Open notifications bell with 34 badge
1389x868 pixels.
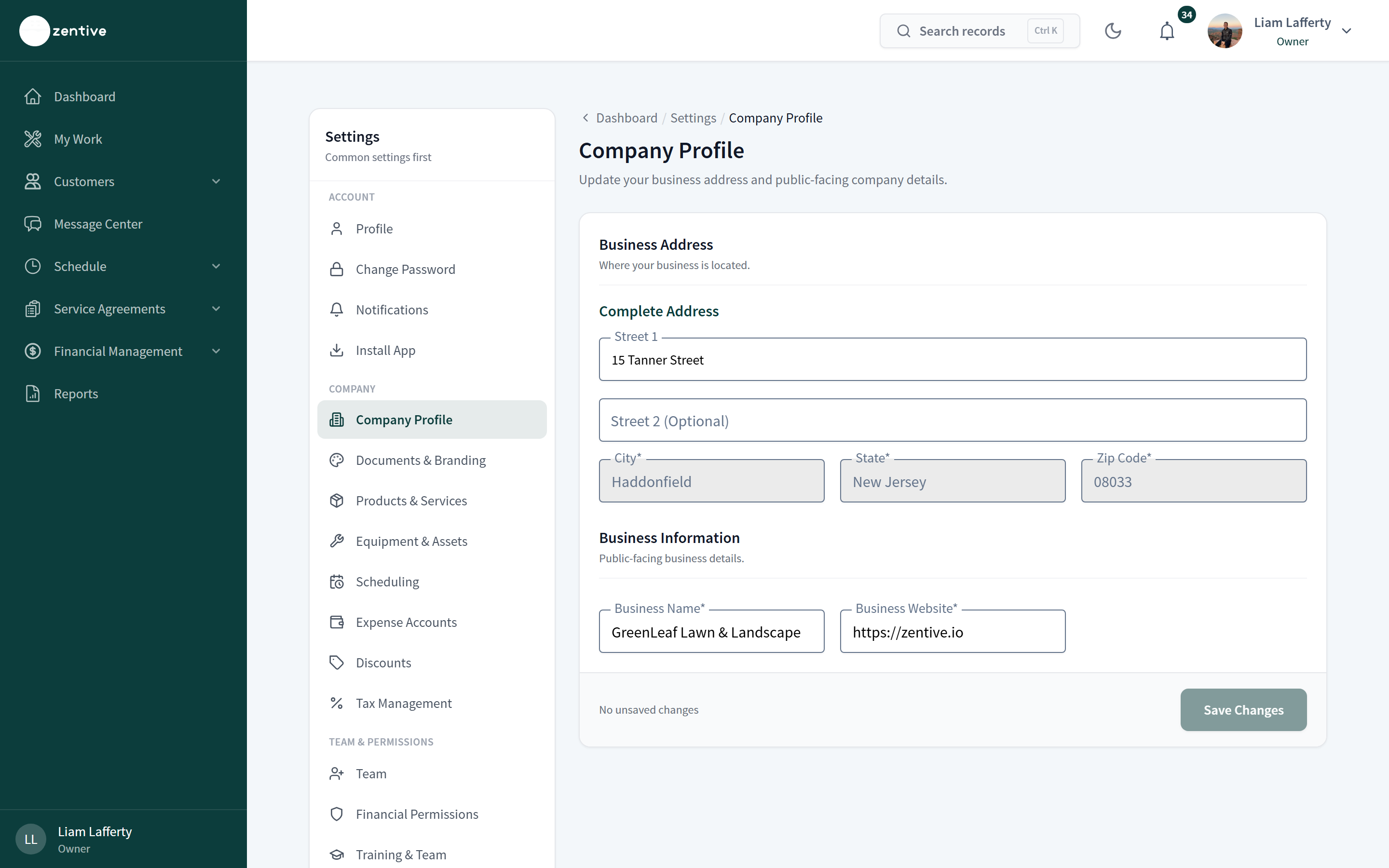(1167, 31)
